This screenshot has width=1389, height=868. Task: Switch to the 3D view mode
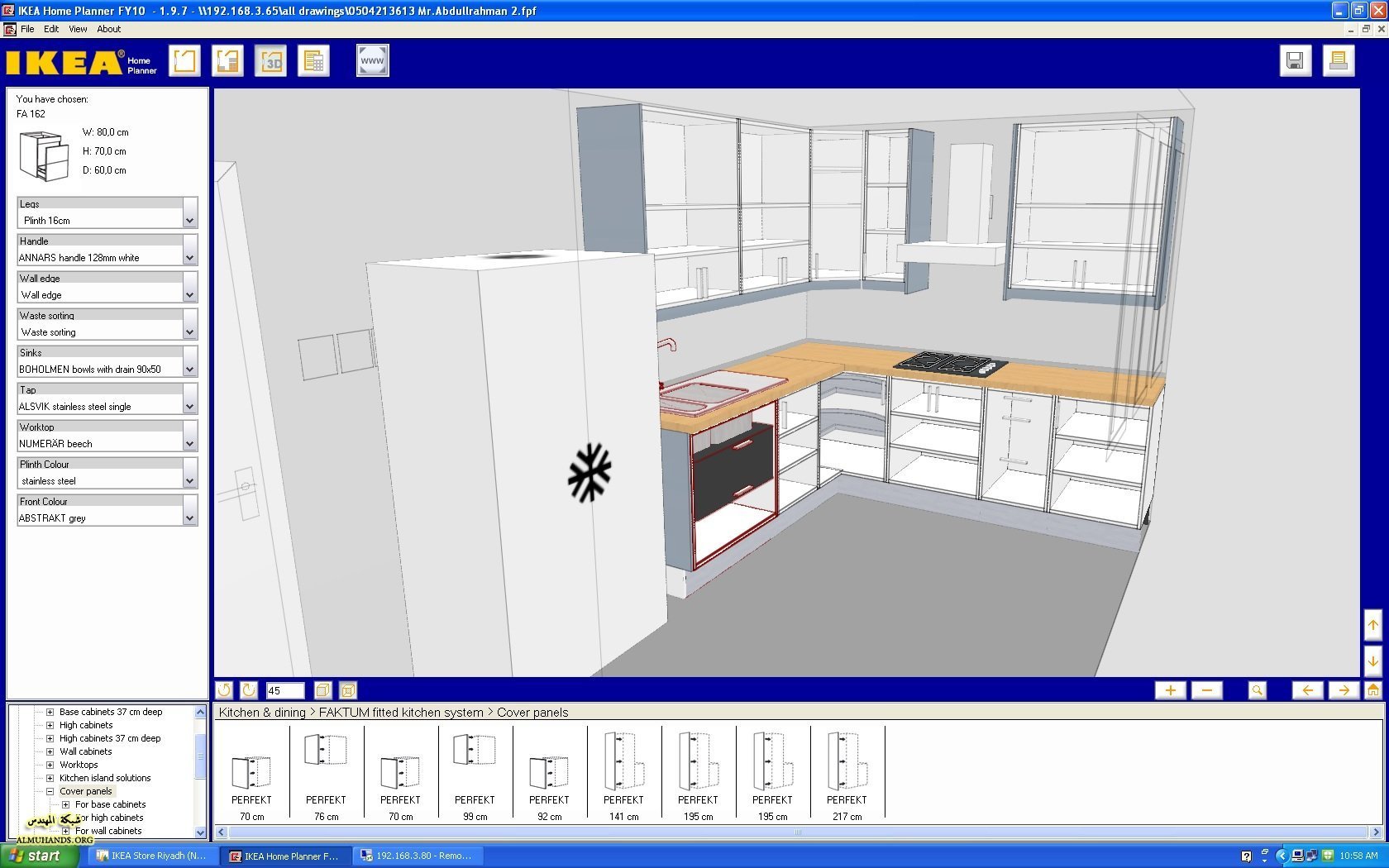[x=270, y=61]
